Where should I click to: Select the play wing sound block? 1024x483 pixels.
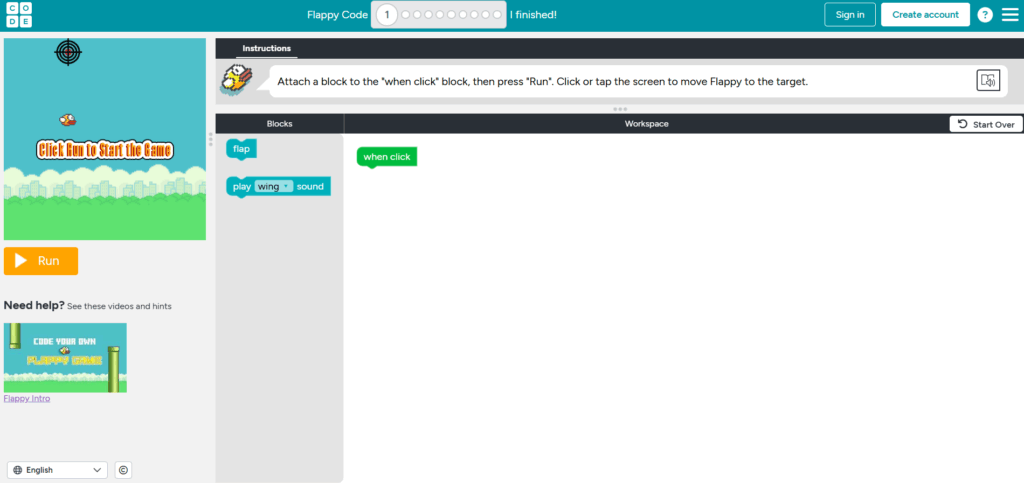pos(278,187)
